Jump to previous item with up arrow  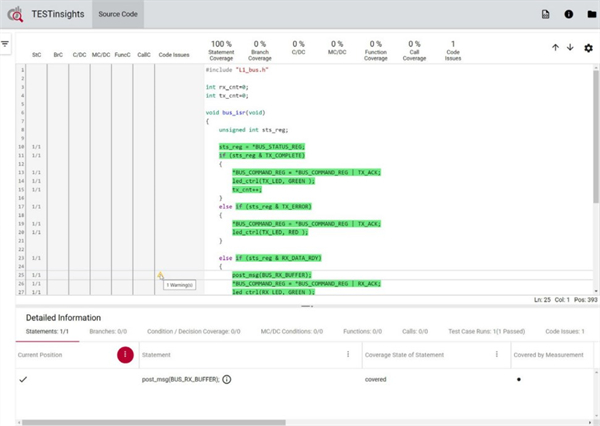point(556,48)
